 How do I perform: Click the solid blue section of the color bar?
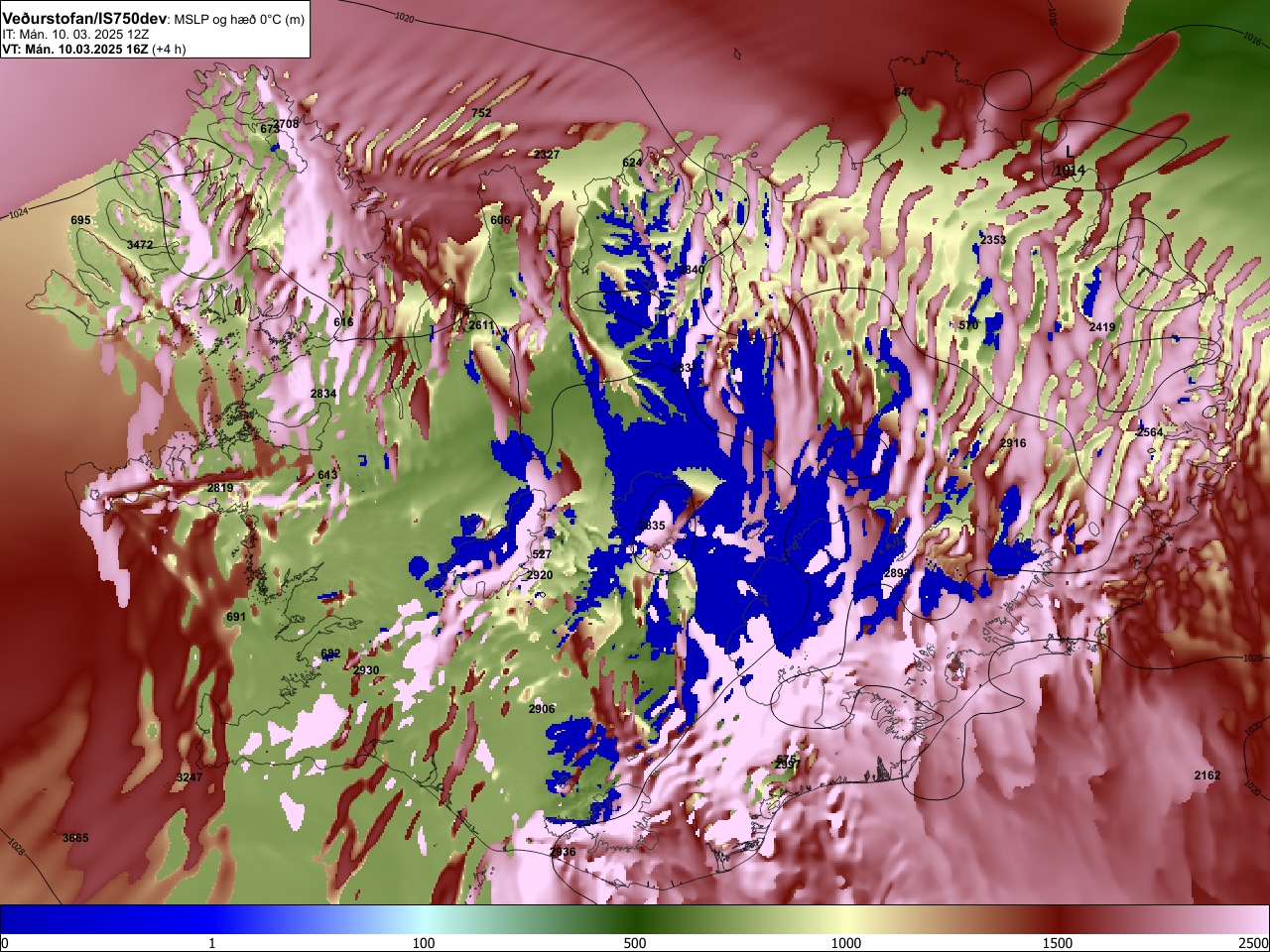(106, 919)
